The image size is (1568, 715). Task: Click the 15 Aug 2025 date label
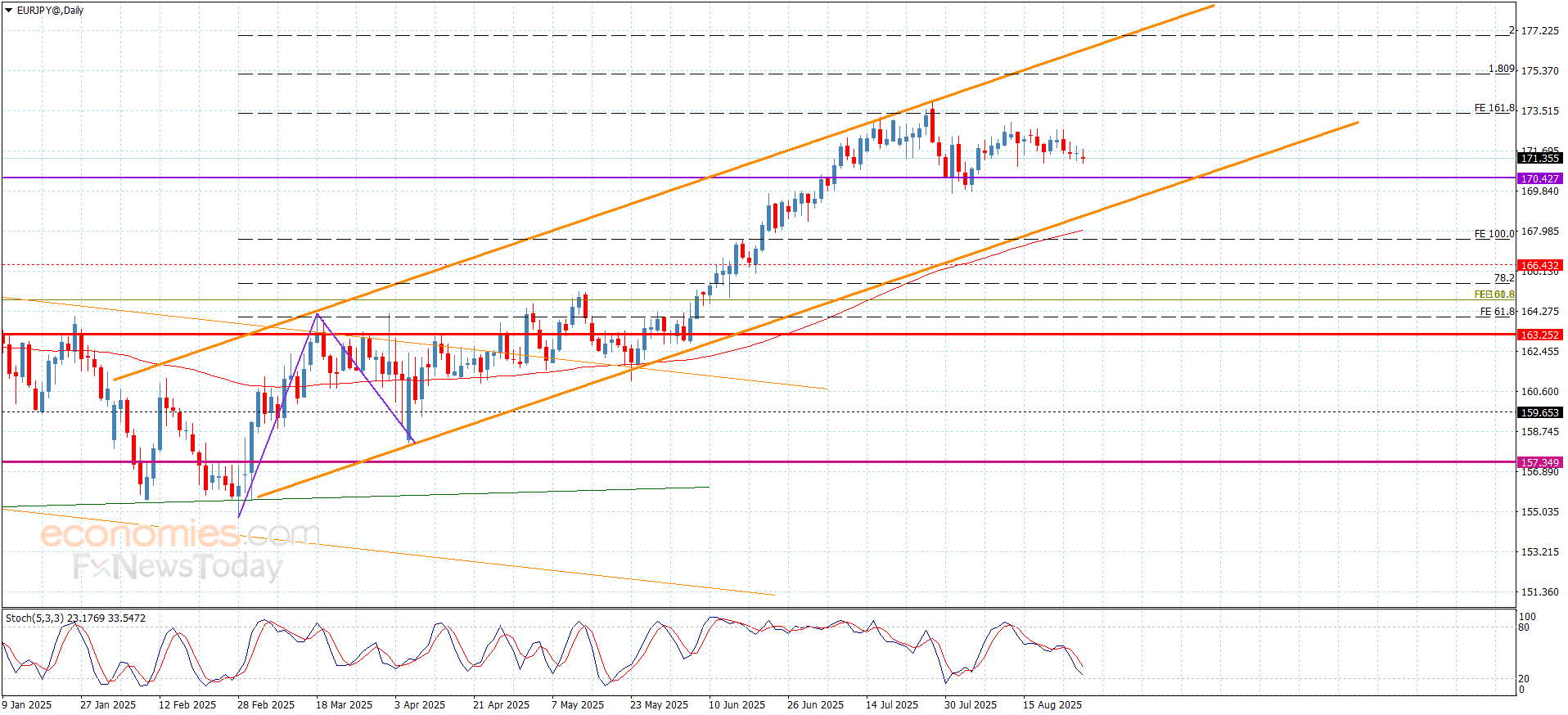[1052, 705]
